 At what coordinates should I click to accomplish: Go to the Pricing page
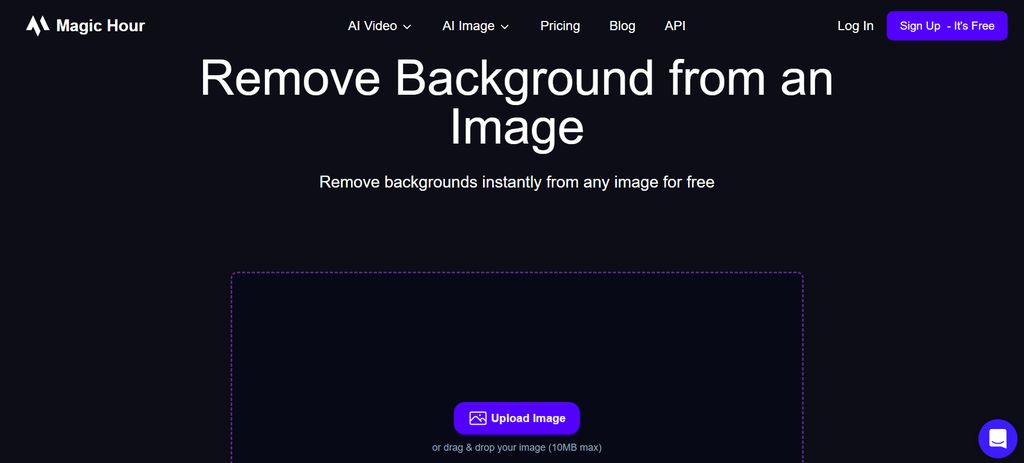(560, 26)
